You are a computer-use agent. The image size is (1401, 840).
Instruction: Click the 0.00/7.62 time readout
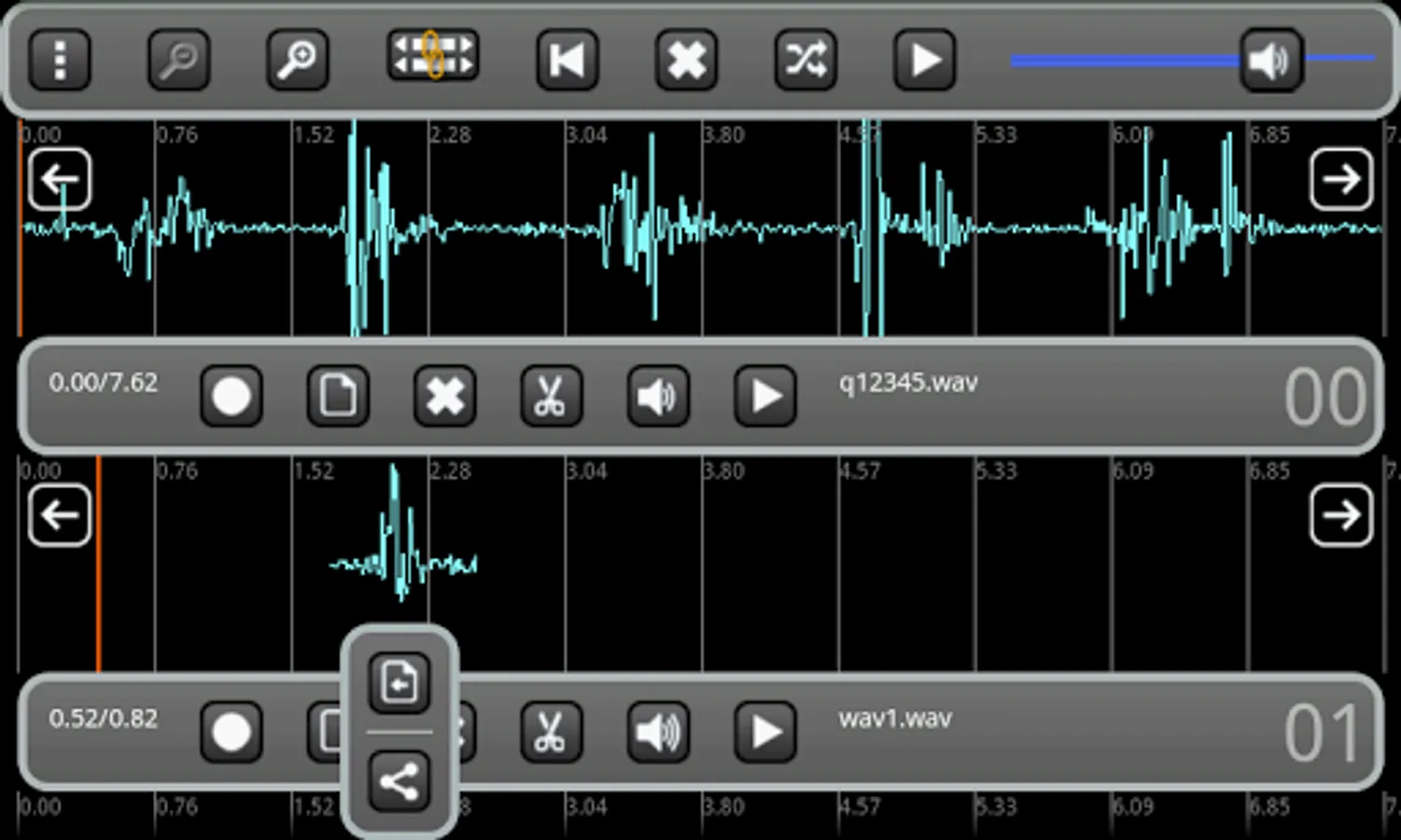coord(104,383)
